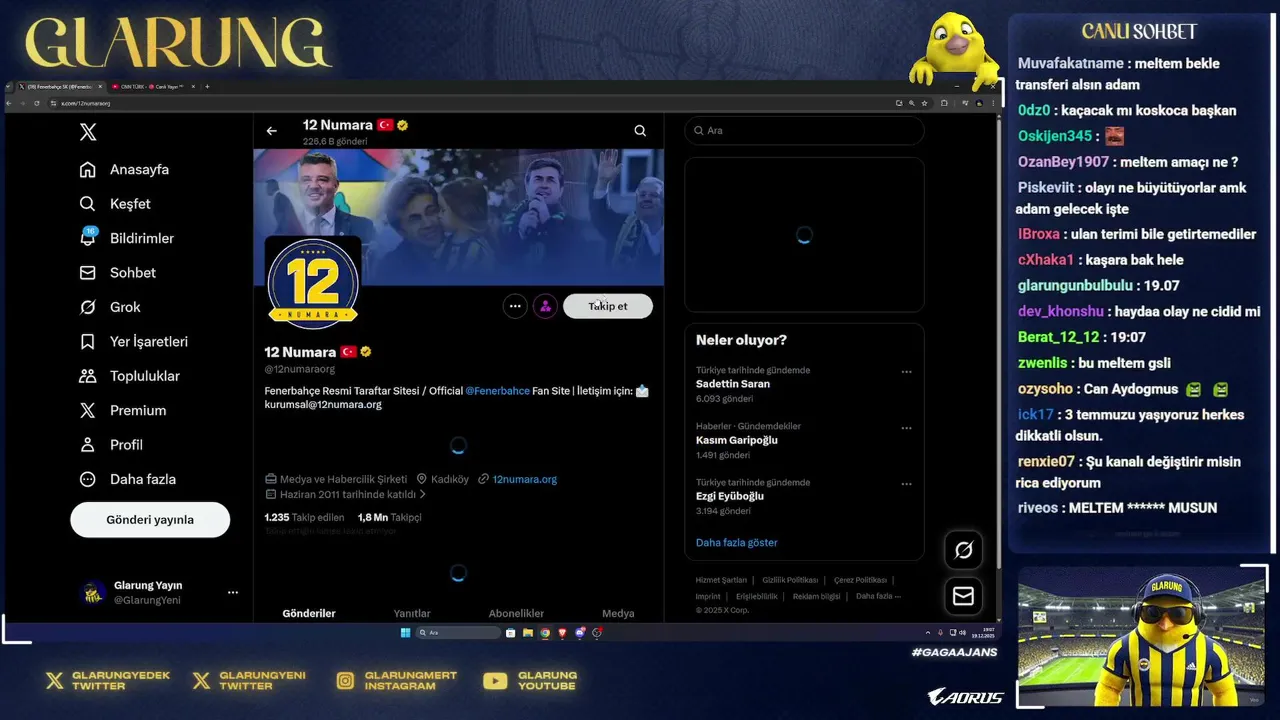Click the Takip et follow button
This screenshot has width=1280, height=720.
[608, 306]
